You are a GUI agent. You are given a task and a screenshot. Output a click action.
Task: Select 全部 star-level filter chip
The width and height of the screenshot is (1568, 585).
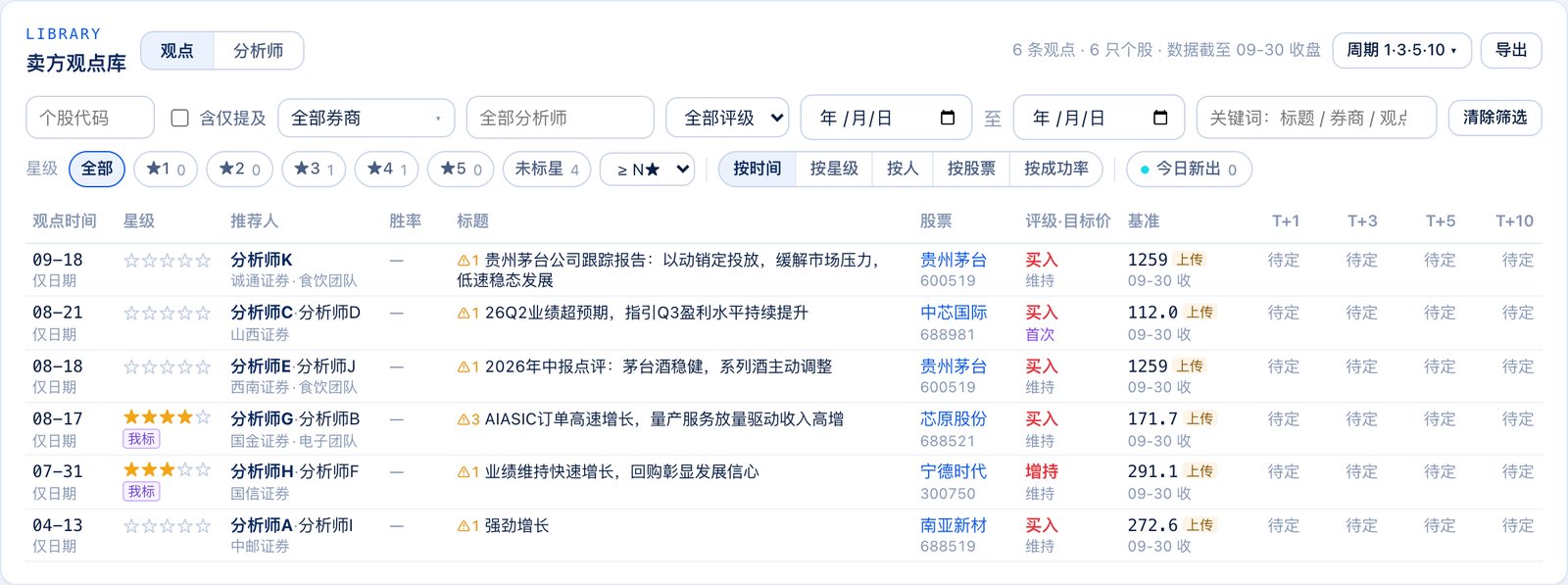[97, 169]
